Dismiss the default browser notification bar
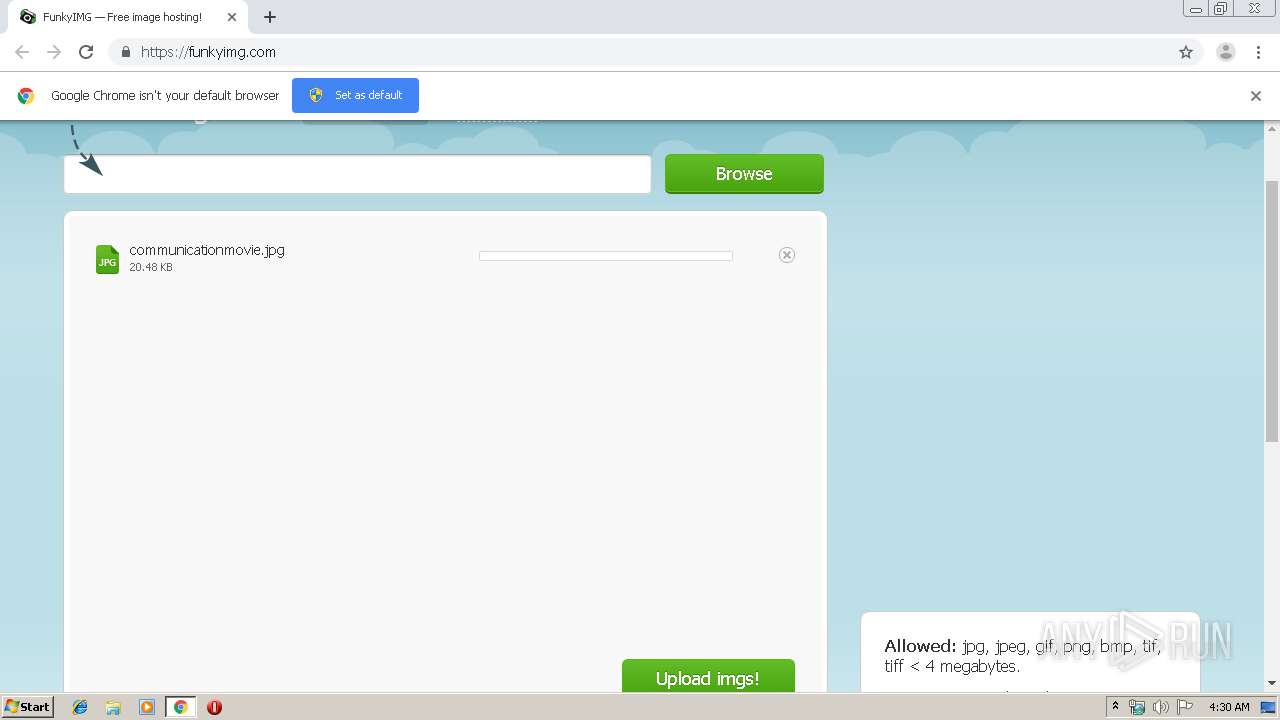The height and width of the screenshot is (720, 1280). coord(1255,96)
